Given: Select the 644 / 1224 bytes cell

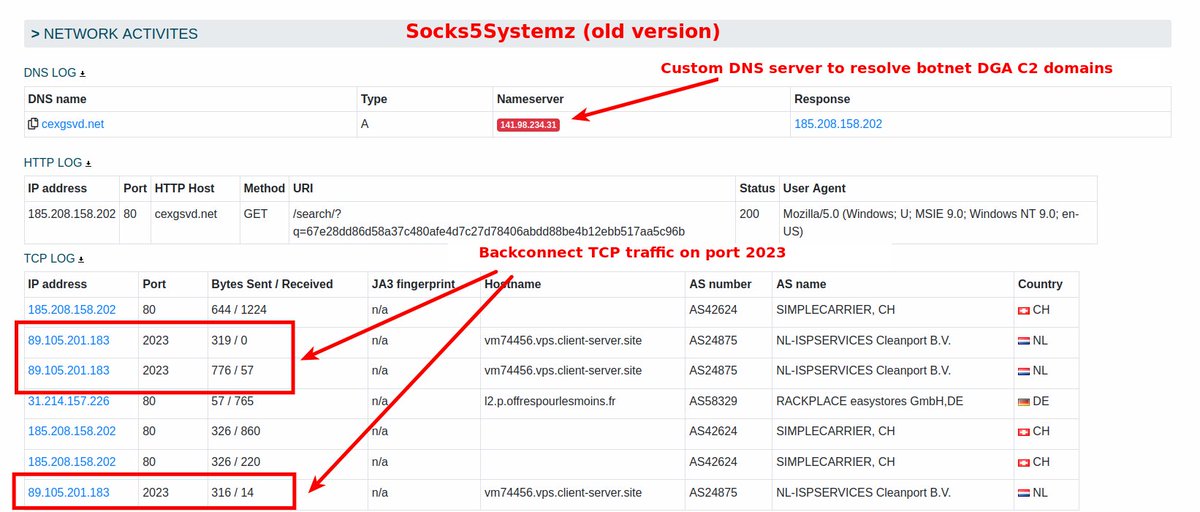Looking at the screenshot, I should pos(239,310).
